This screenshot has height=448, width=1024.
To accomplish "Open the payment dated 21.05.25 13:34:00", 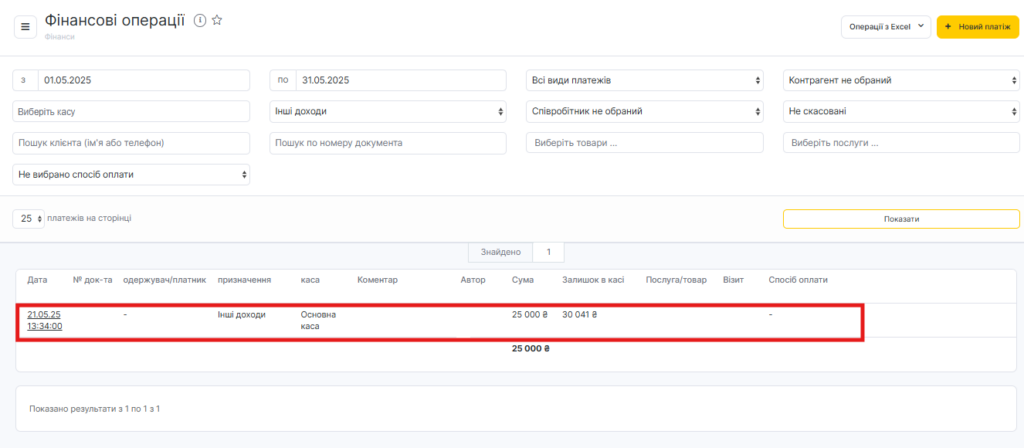I will tap(44, 320).
